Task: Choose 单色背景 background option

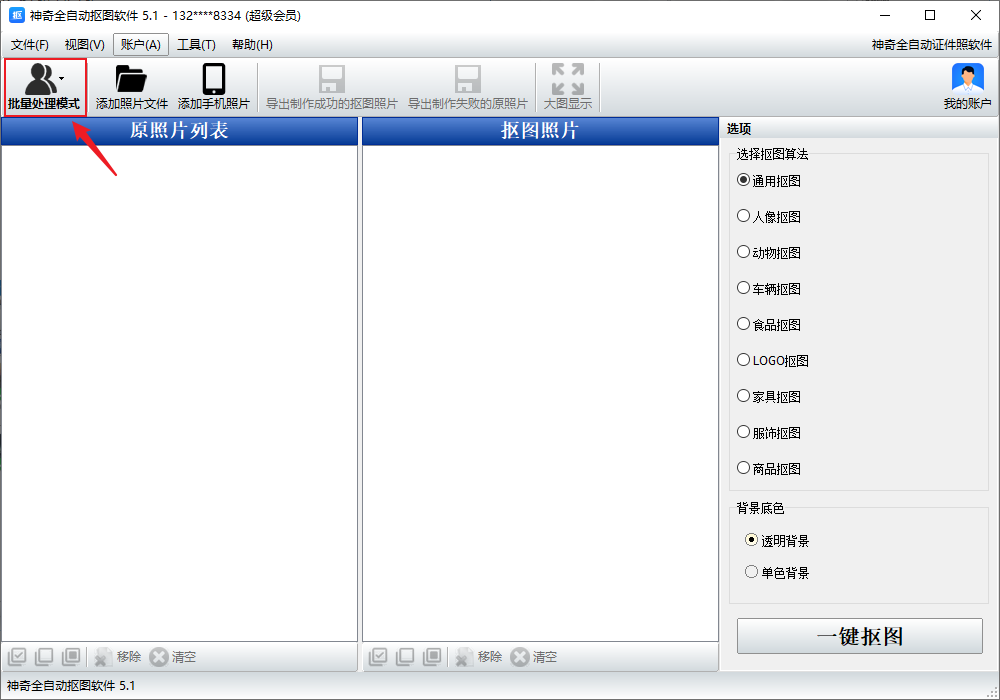Action: click(752, 572)
